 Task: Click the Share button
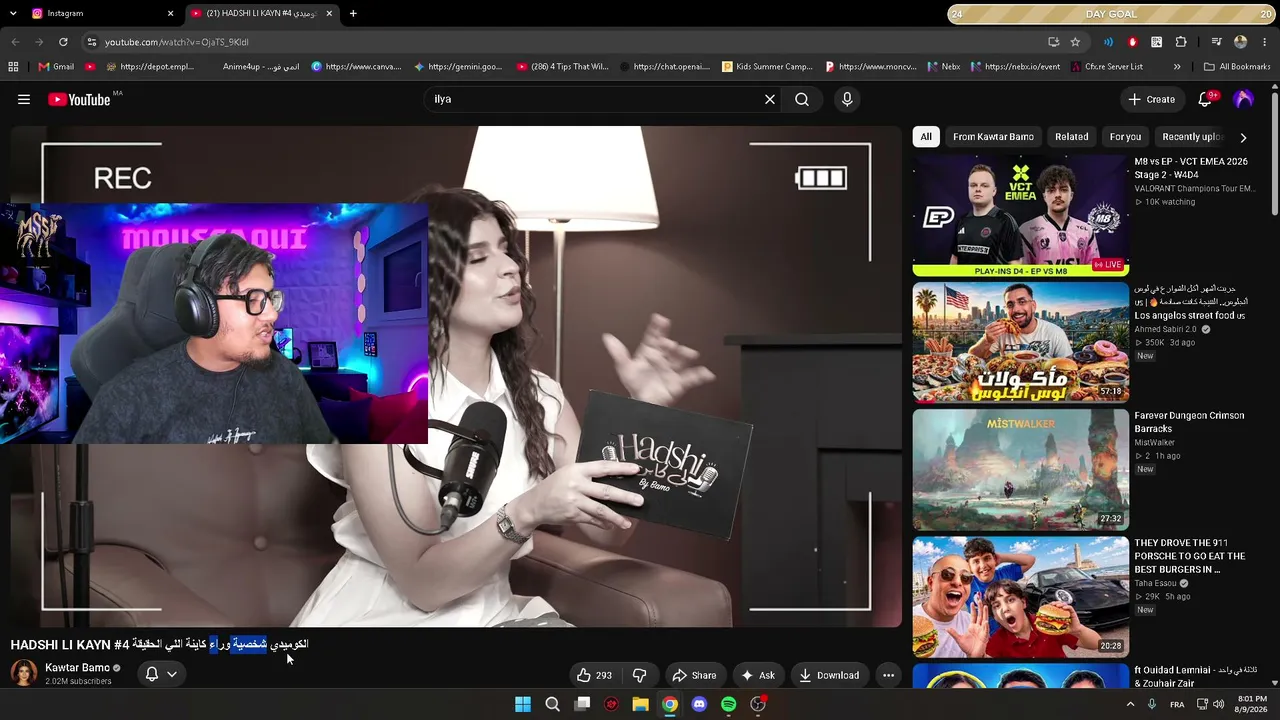point(694,675)
